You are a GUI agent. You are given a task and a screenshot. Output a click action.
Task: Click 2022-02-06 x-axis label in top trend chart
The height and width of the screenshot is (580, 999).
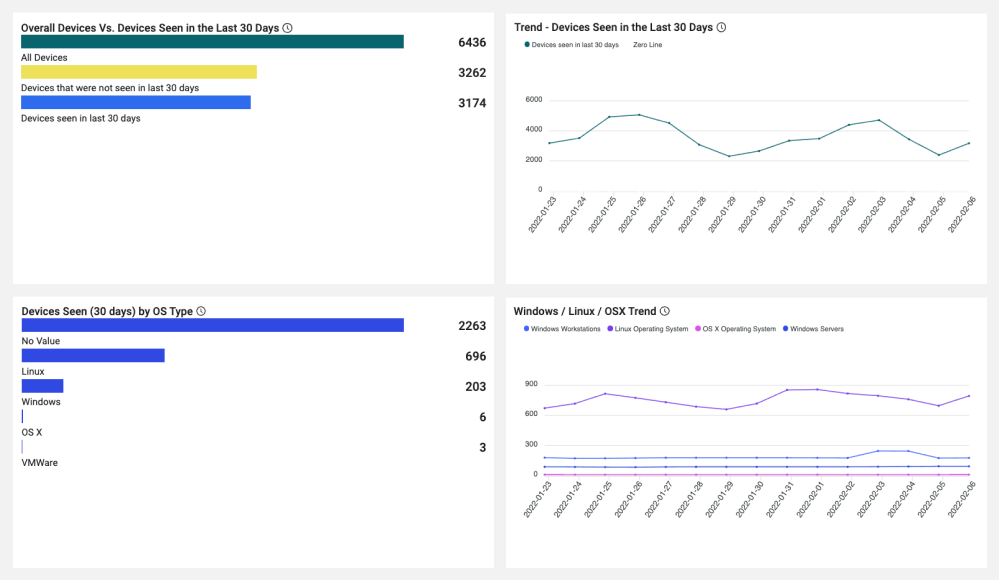(x=961, y=215)
